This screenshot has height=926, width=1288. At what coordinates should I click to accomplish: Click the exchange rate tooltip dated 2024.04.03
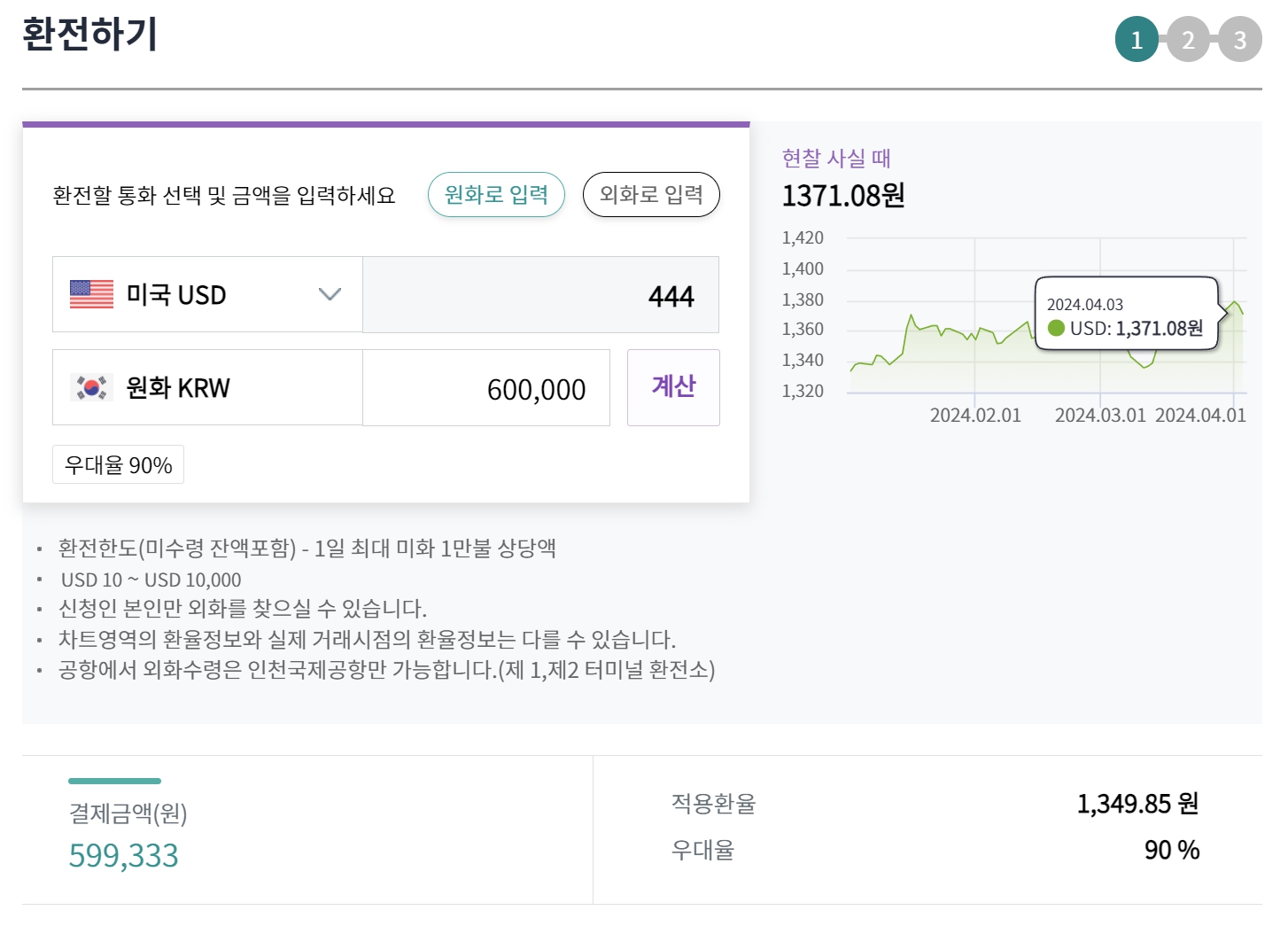tap(1127, 316)
